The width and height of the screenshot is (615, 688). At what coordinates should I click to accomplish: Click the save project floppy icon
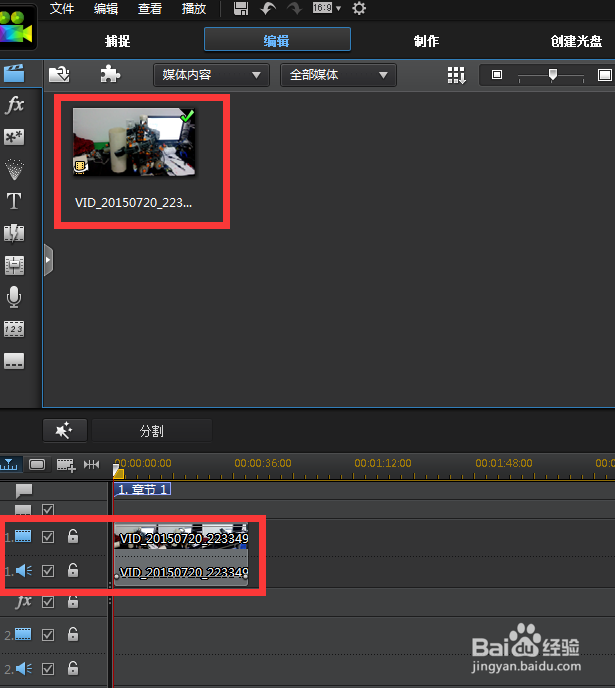pyautogui.click(x=241, y=8)
